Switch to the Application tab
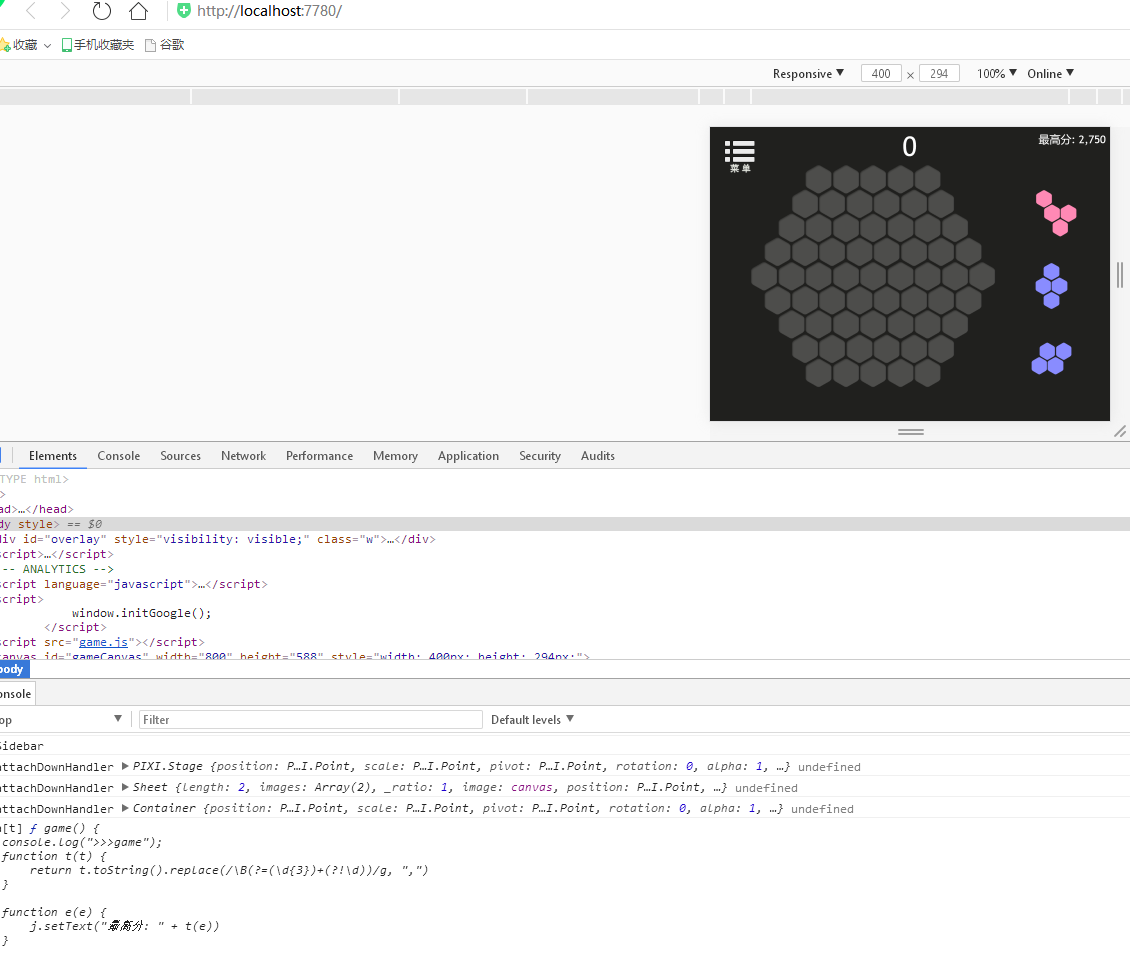 (468, 456)
